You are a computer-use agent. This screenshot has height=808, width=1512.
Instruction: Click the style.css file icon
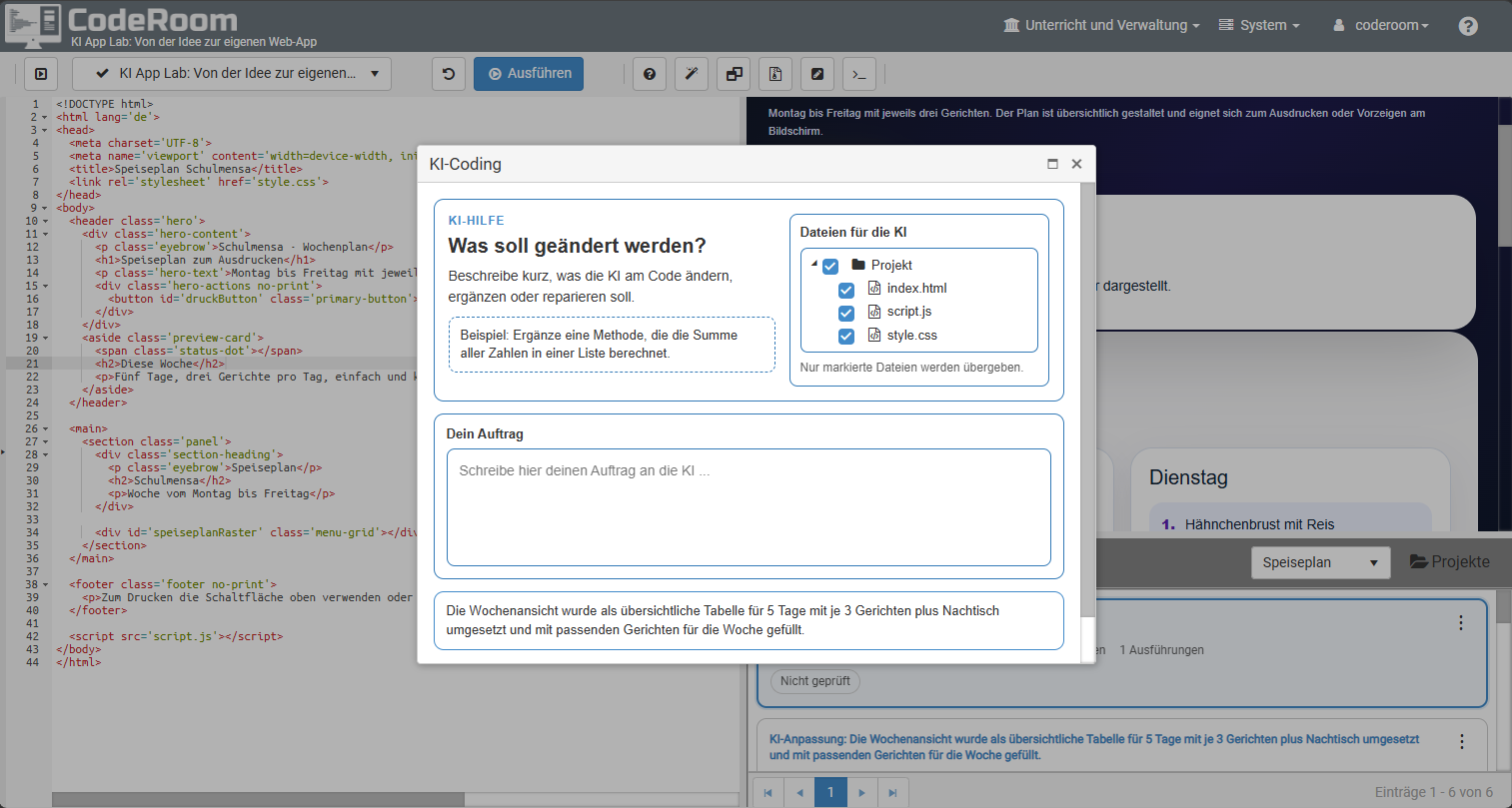coord(874,336)
